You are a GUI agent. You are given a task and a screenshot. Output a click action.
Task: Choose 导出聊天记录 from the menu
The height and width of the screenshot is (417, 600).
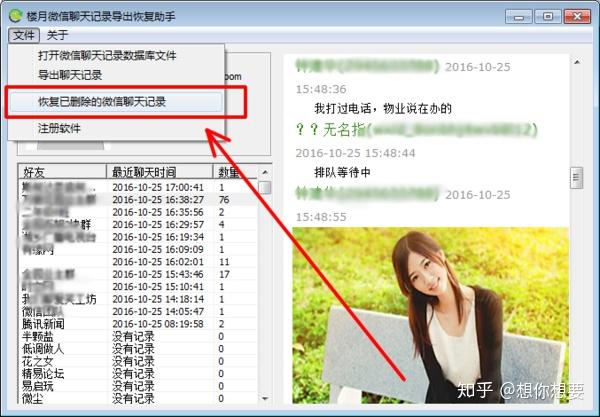point(70,75)
